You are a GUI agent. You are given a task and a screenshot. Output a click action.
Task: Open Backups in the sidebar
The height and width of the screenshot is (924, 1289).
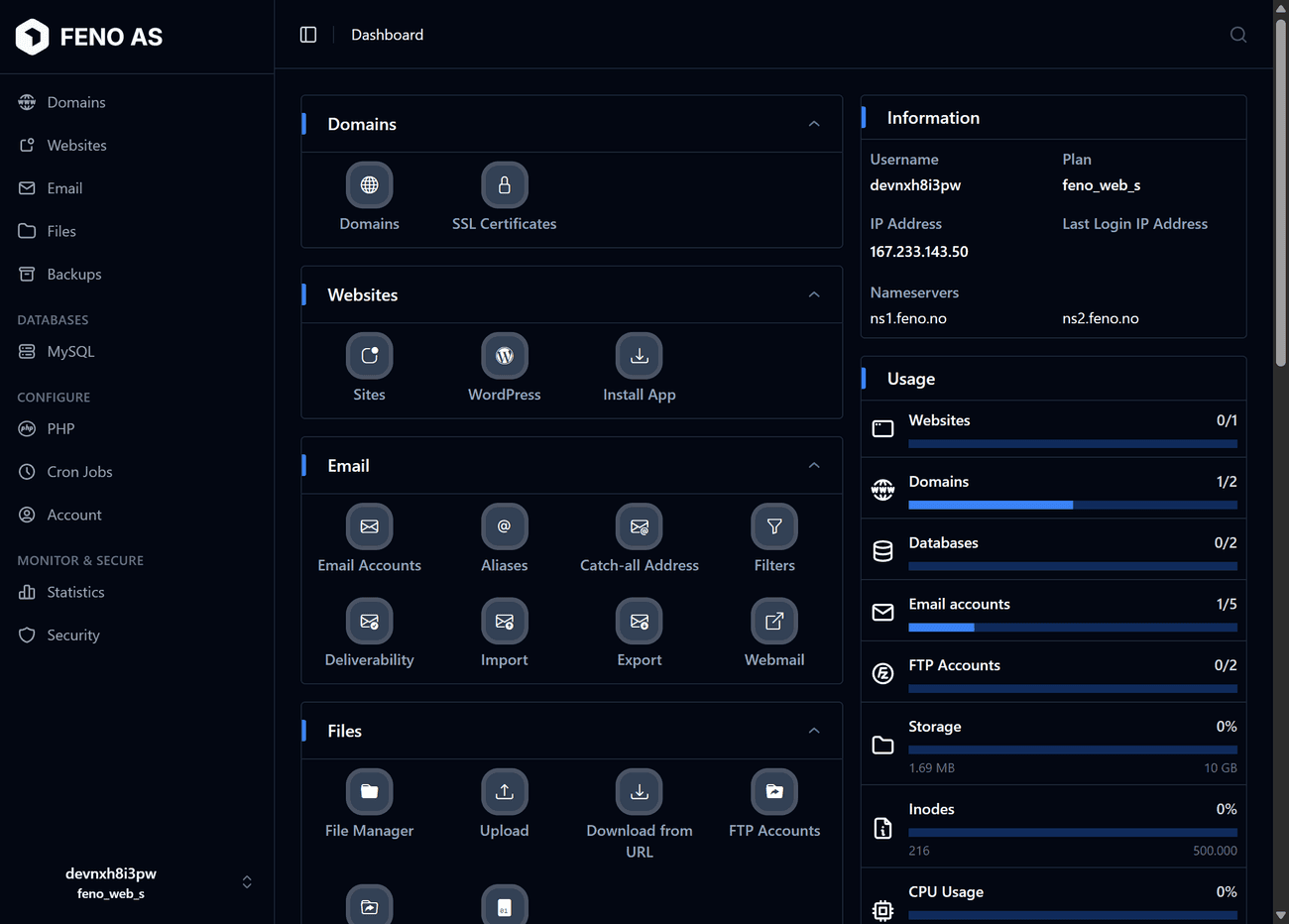coord(137,275)
